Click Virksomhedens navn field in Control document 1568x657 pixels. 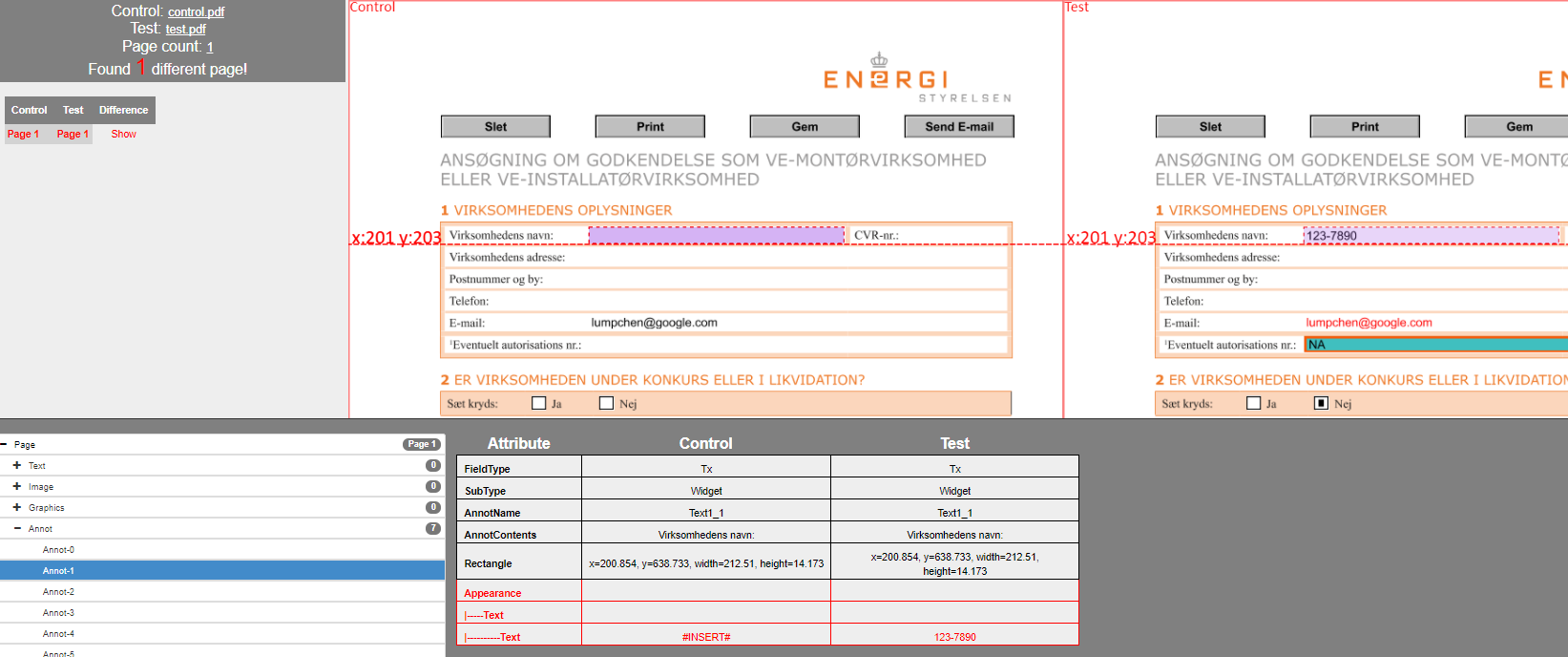[717, 236]
